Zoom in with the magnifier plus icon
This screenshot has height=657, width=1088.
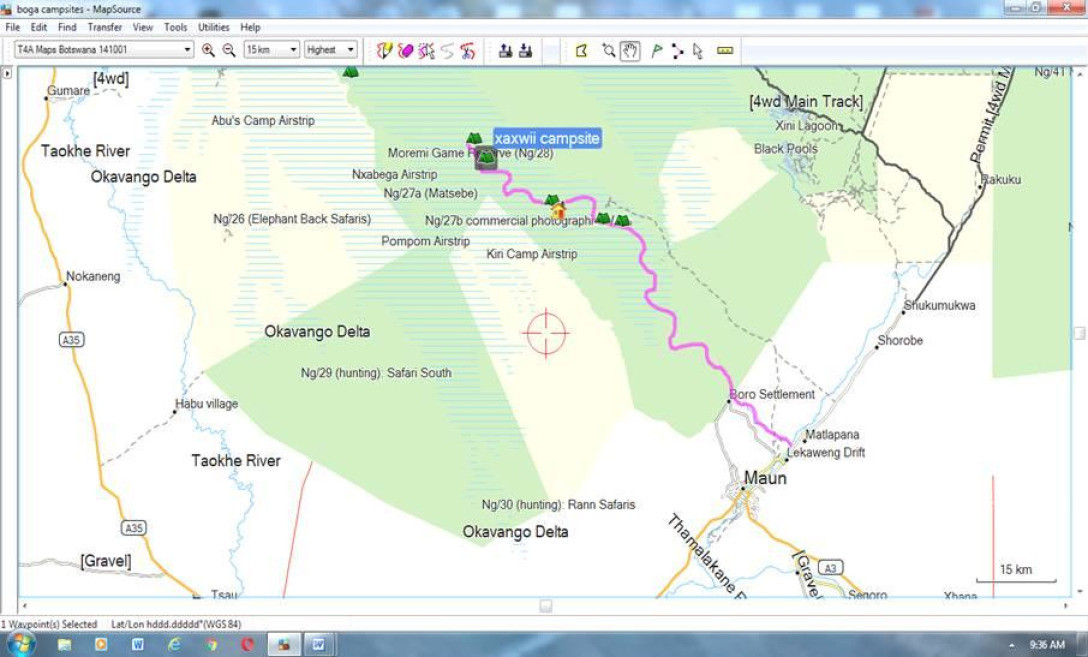click(x=207, y=50)
